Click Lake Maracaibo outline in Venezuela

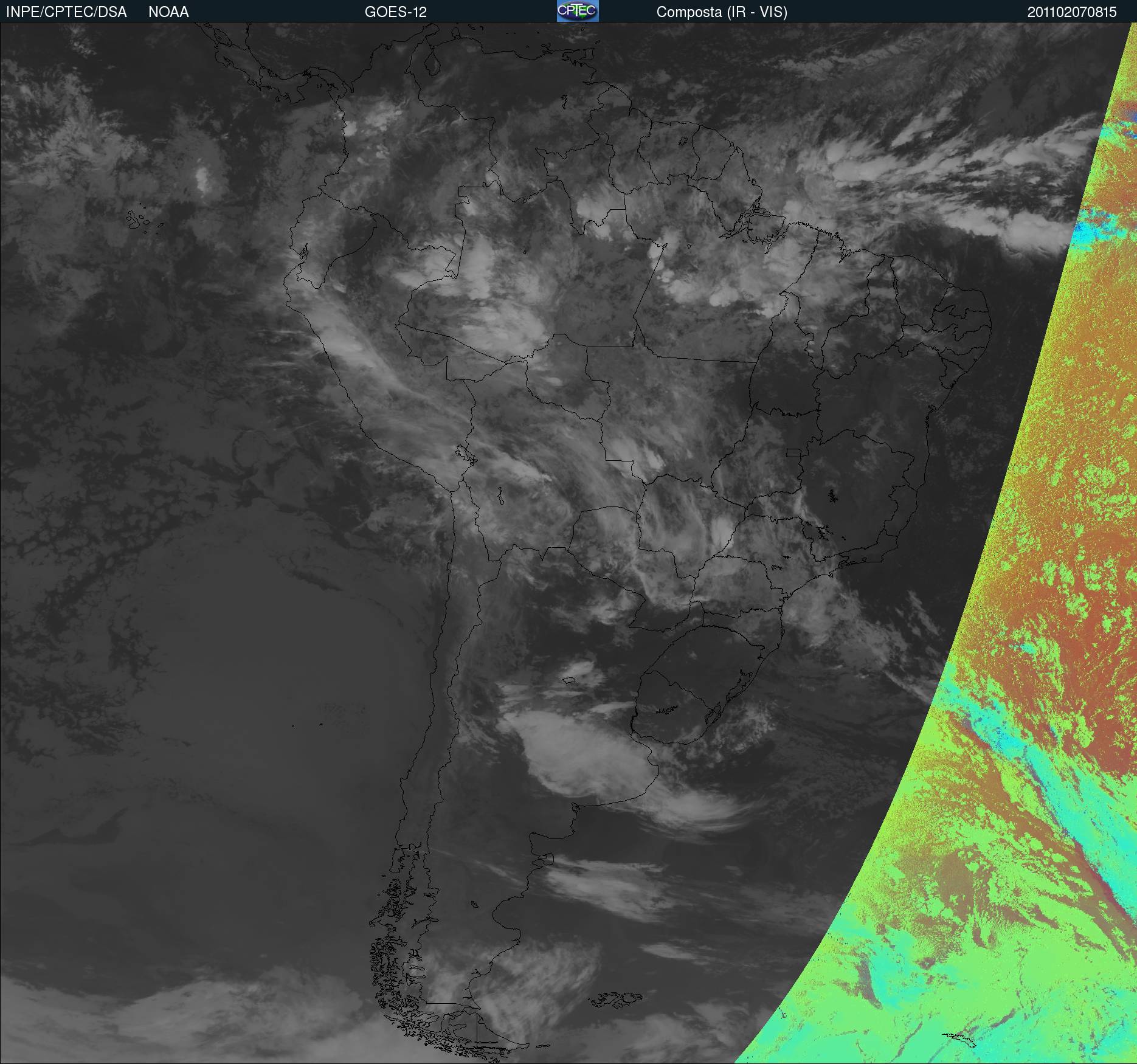432,62
